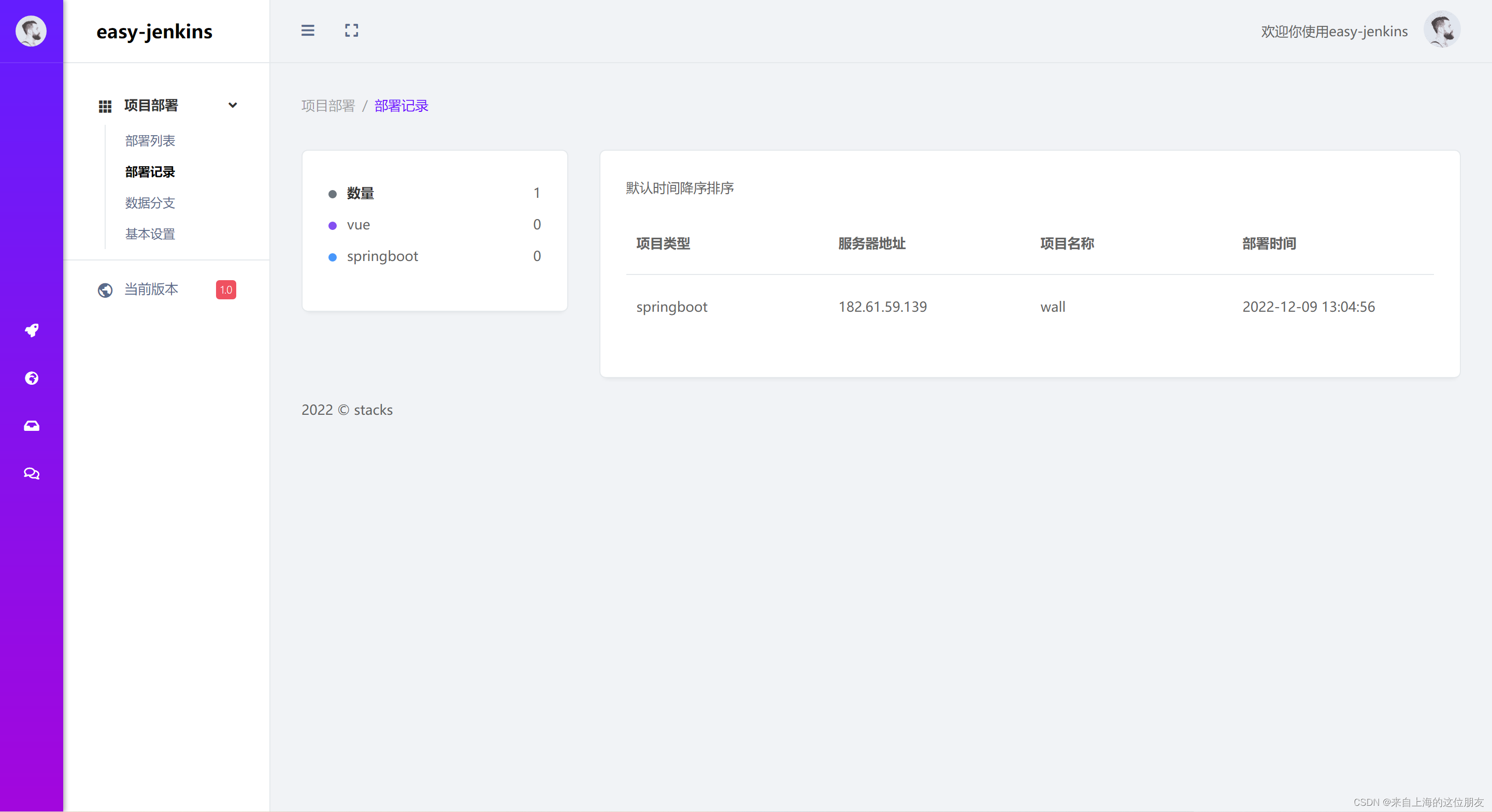The image size is (1492, 812).
Task: Collapse the 项目部署 menu chevron
Action: [x=232, y=106]
